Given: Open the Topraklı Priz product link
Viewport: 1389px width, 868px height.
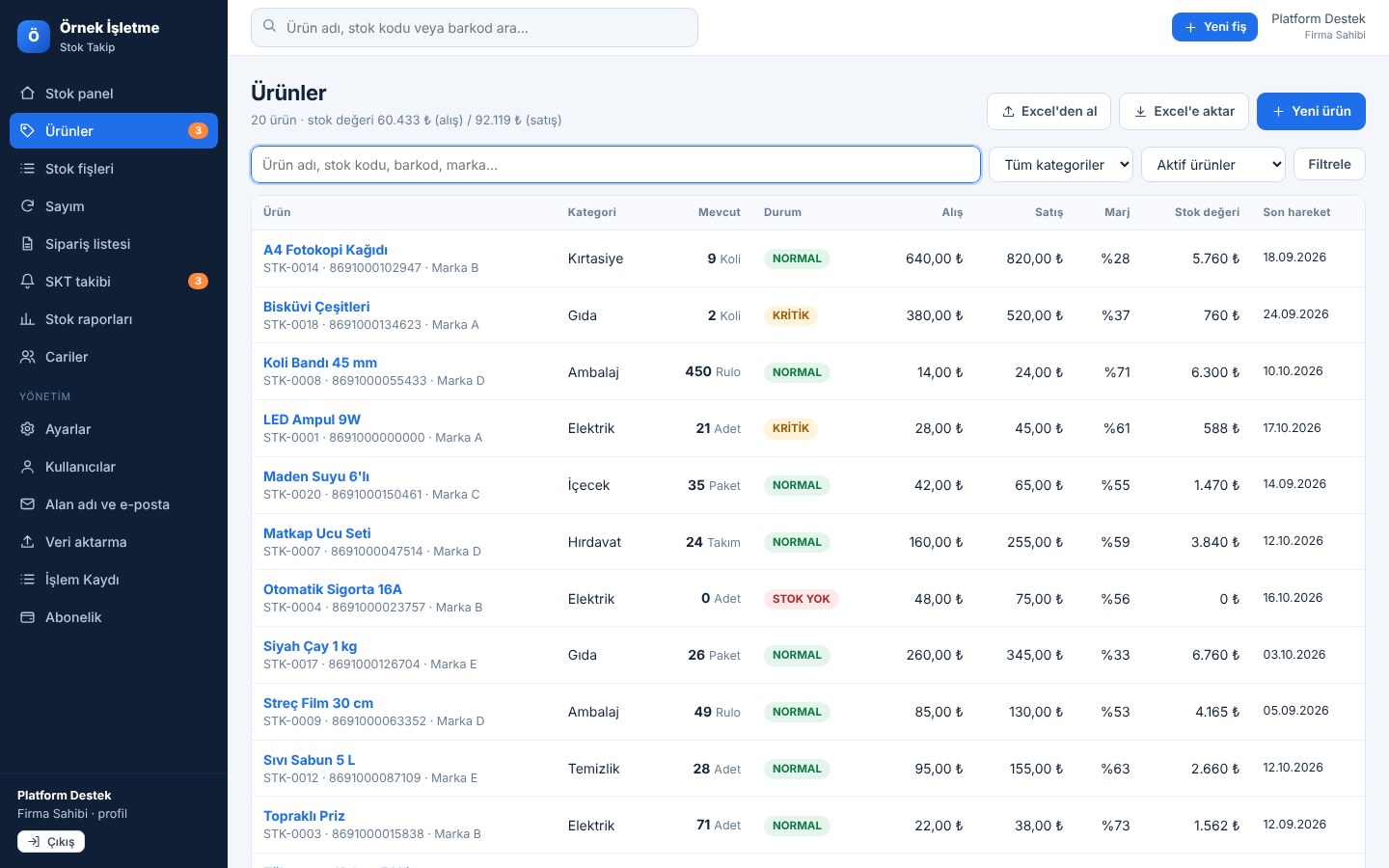Looking at the screenshot, I should [x=304, y=816].
